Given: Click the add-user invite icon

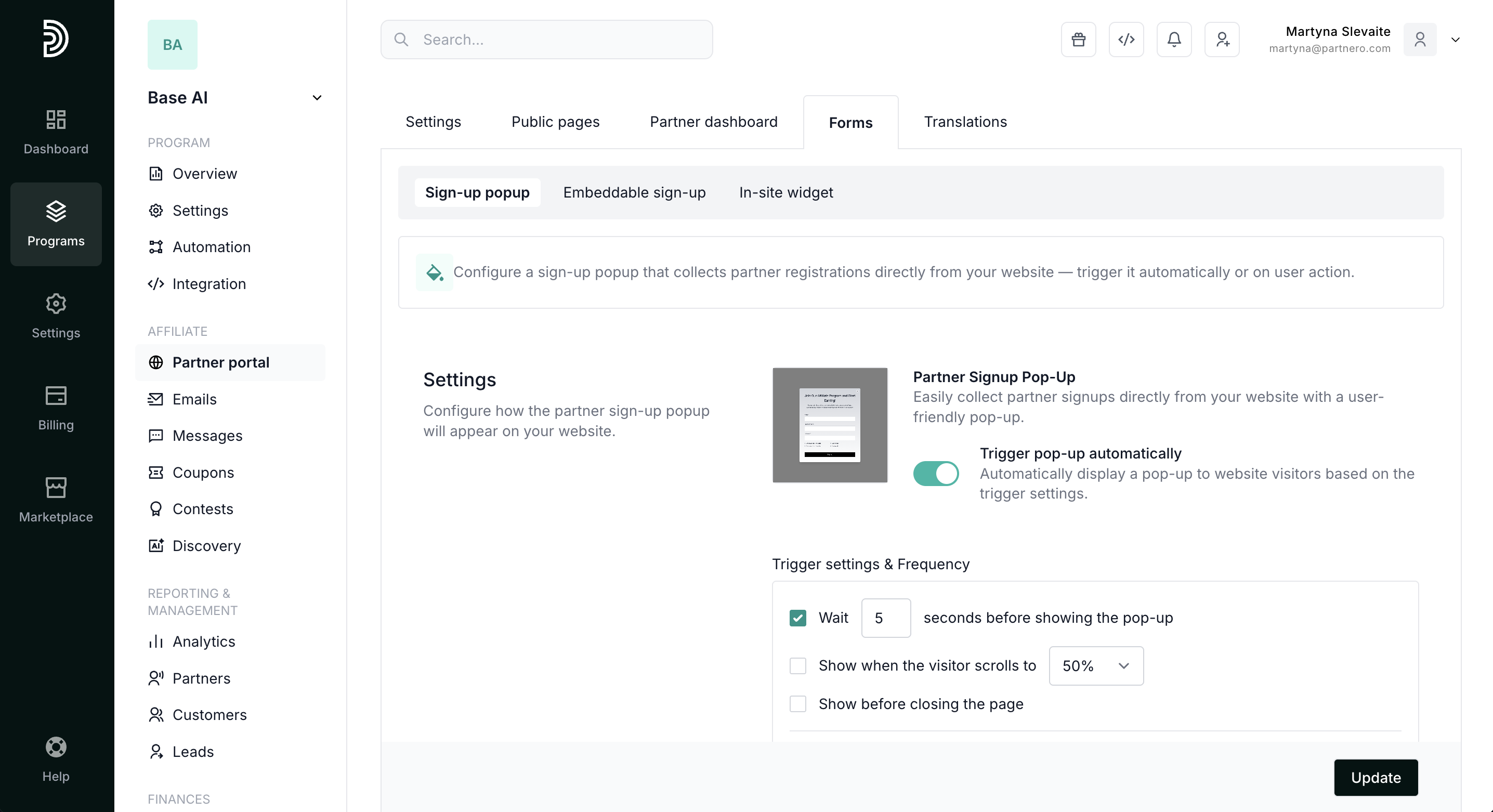Looking at the screenshot, I should (1222, 40).
